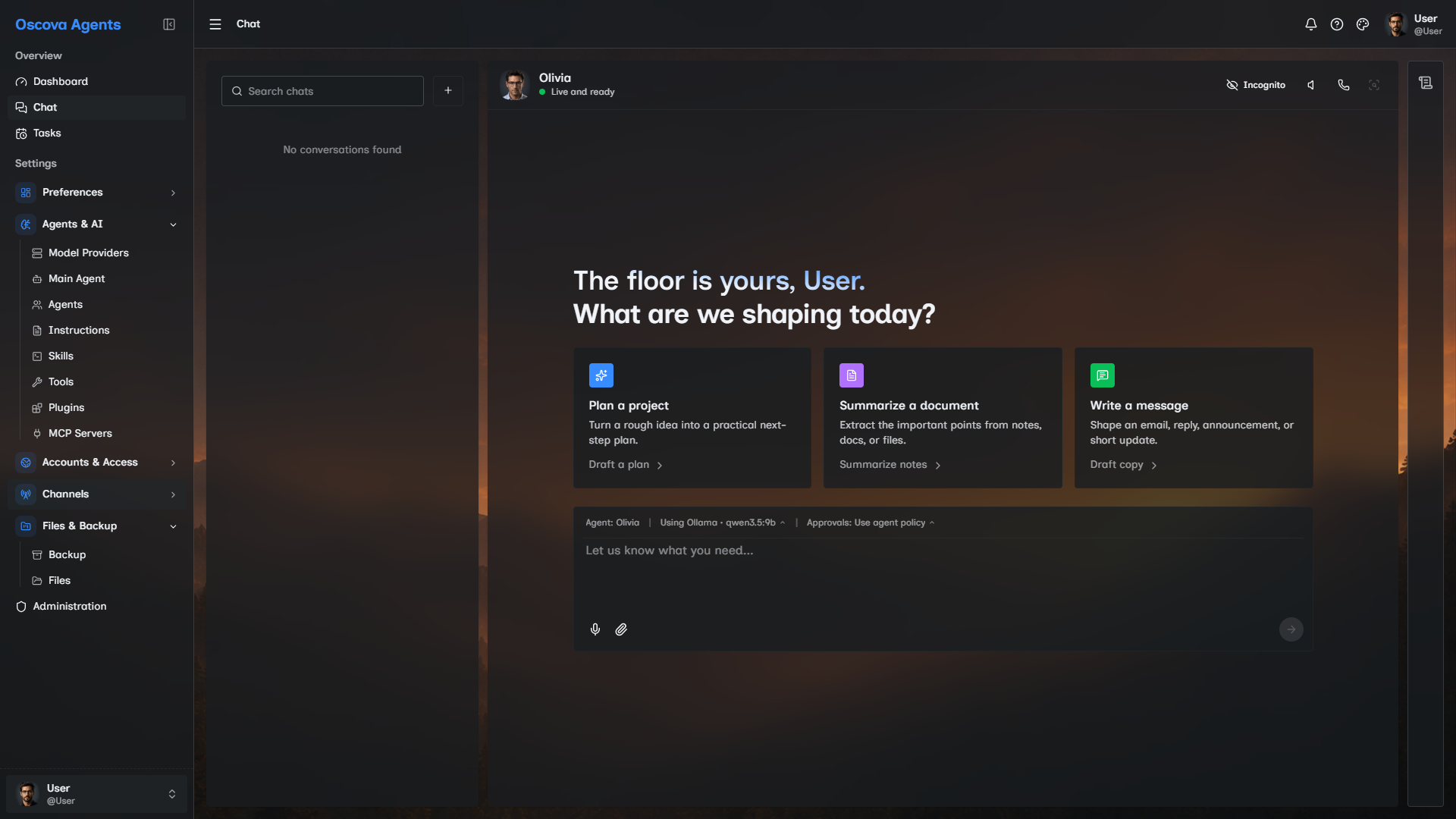This screenshot has height=819, width=1456.
Task: Open Tasks in the sidebar
Action: coord(96,133)
